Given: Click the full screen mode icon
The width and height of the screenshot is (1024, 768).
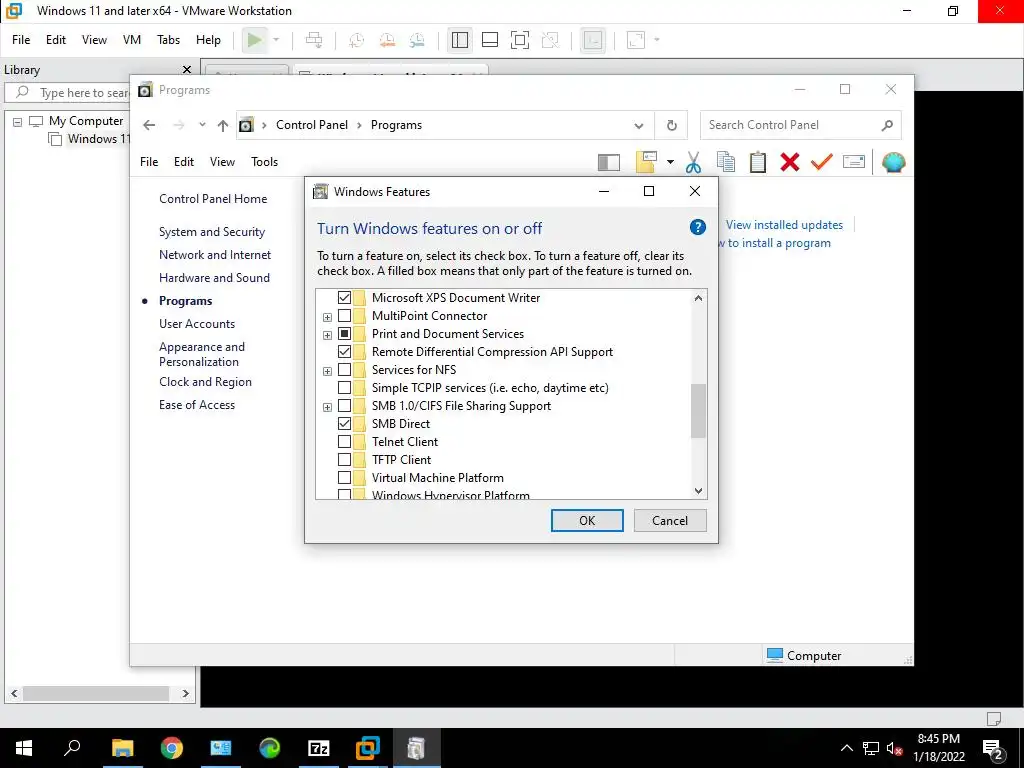Looking at the screenshot, I should [520, 40].
